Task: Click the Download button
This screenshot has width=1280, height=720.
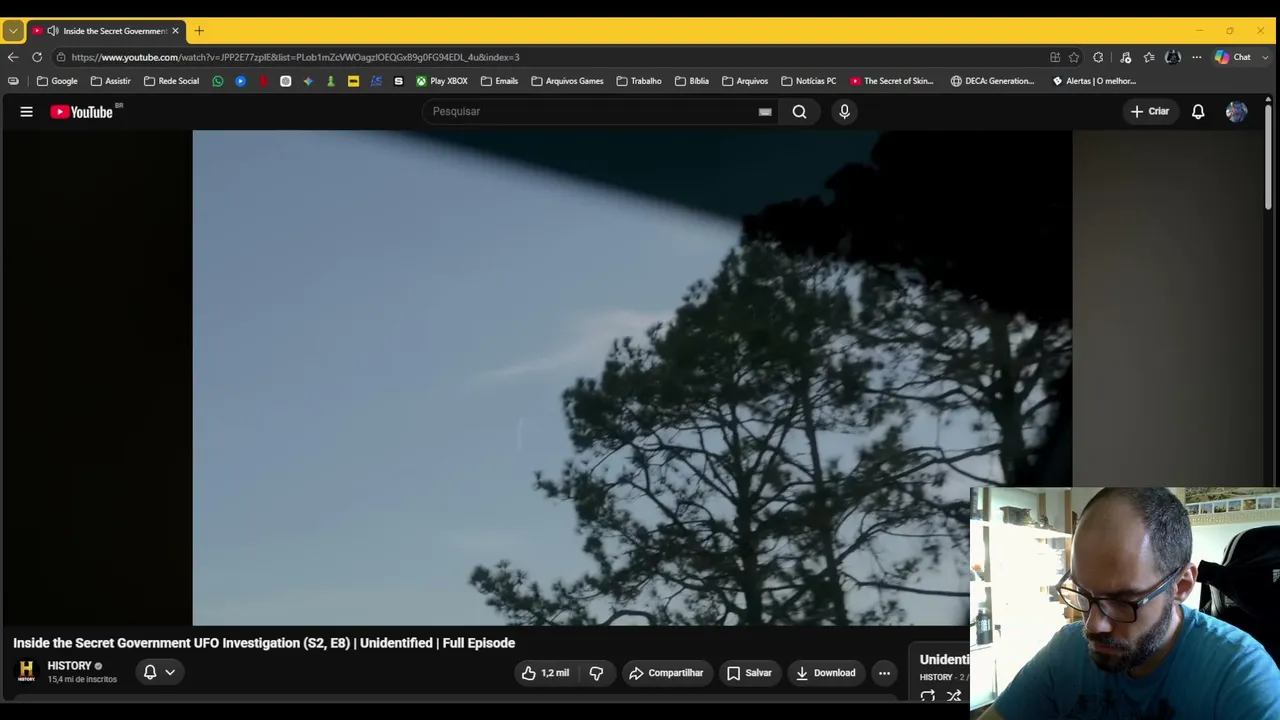Action: [825, 673]
